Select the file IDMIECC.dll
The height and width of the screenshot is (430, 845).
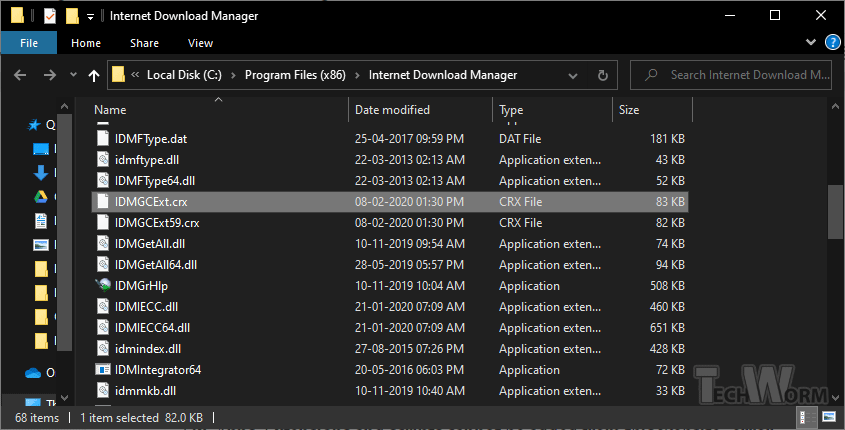pos(390,307)
